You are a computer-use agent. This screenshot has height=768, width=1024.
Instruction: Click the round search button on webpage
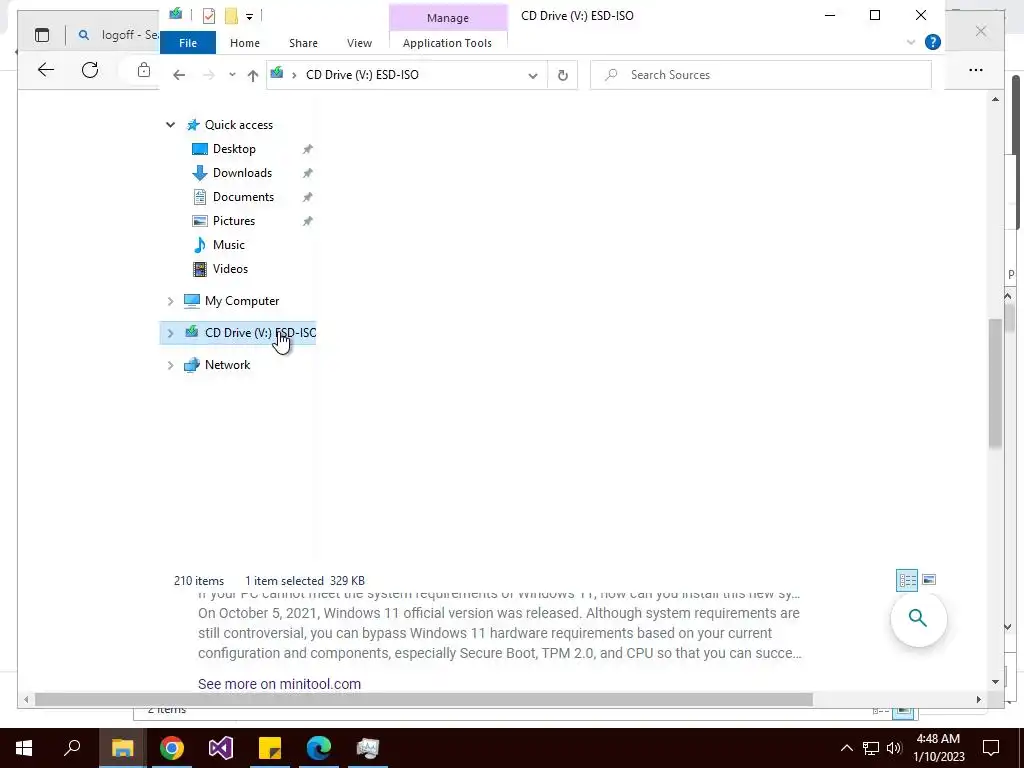pyautogui.click(x=918, y=618)
